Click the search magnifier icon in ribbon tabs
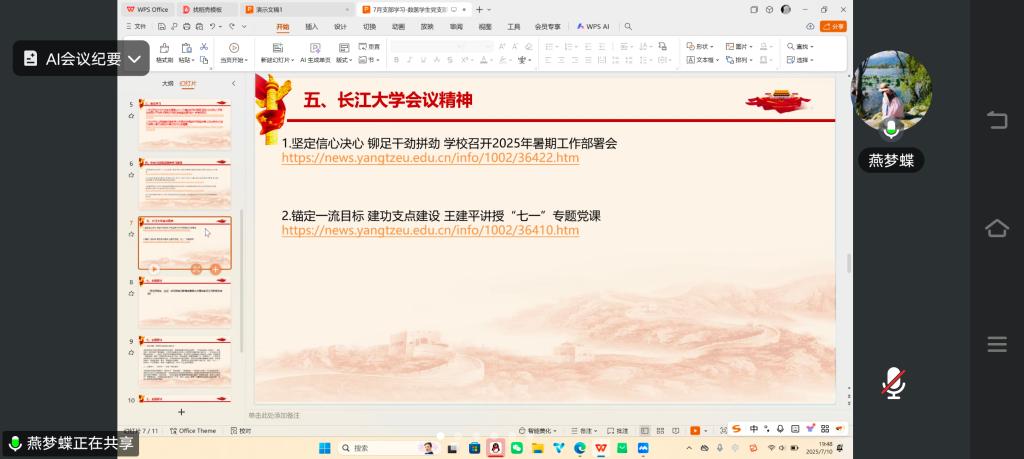The height and width of the screenshot is (459, 1024). pos(629,27)
